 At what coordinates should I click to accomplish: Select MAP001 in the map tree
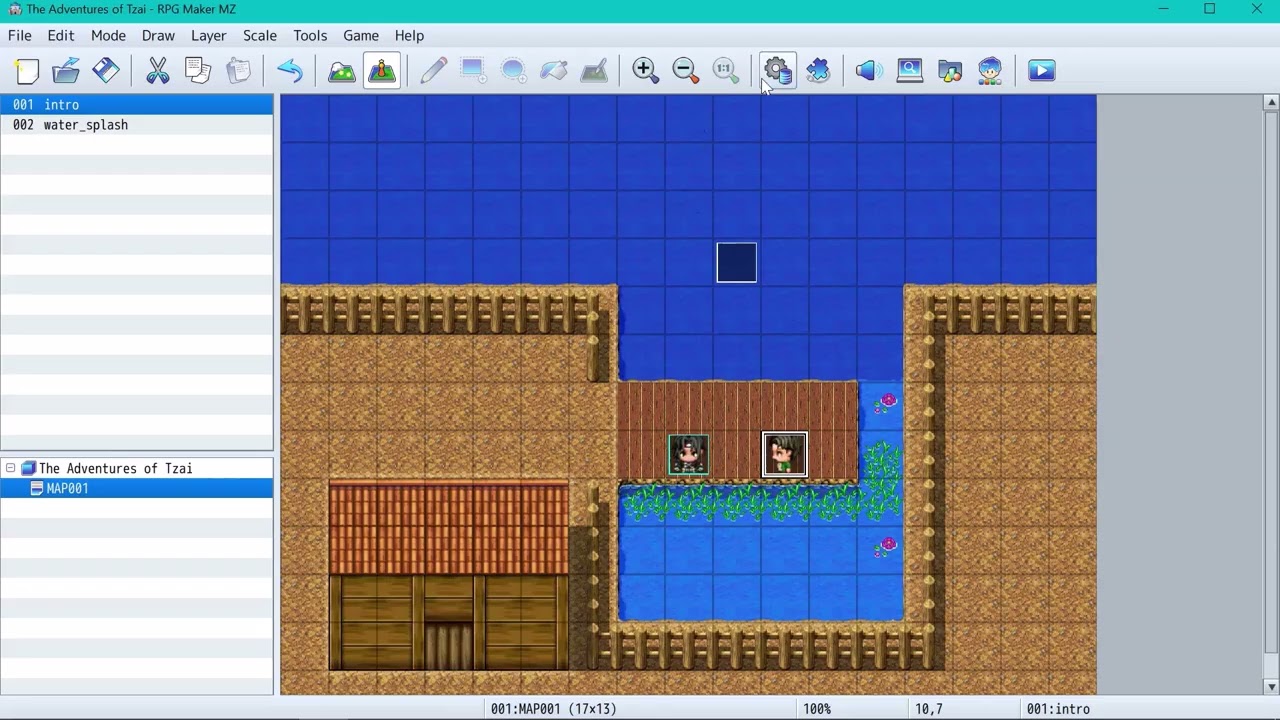(67, 488)
